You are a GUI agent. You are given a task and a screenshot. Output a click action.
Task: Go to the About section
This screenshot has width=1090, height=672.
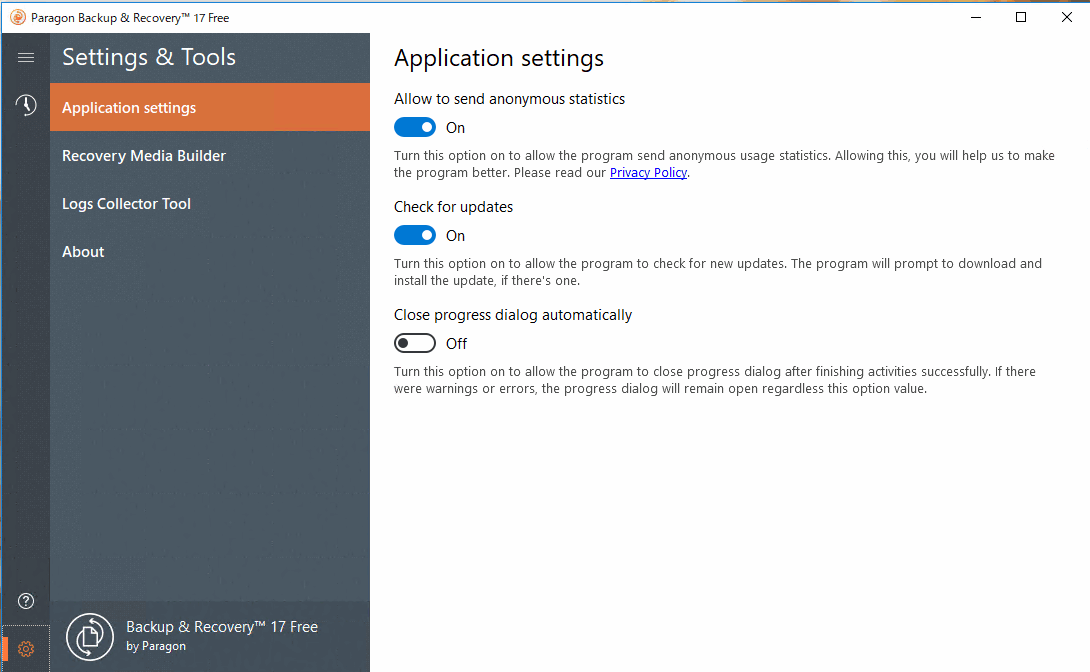coord(210,252)
